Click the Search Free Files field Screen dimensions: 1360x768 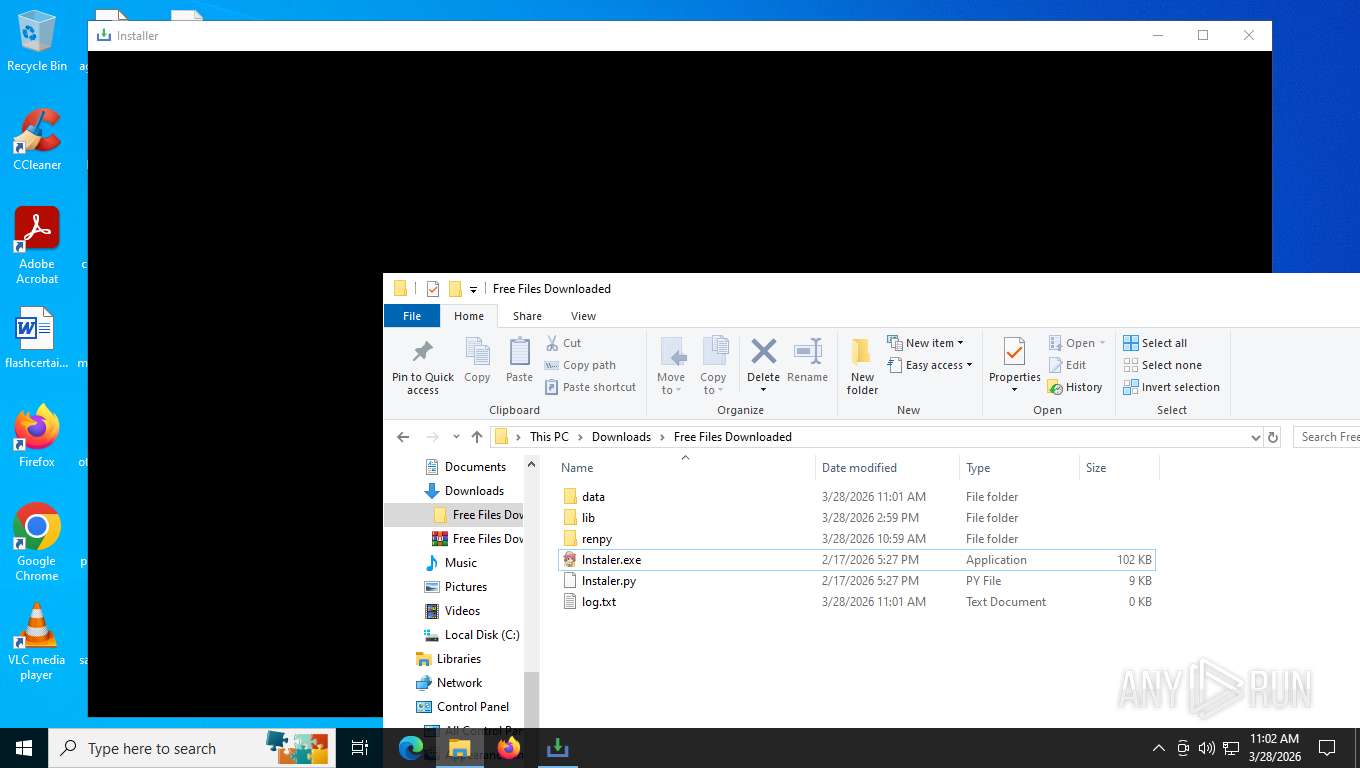pos(1326,437)
